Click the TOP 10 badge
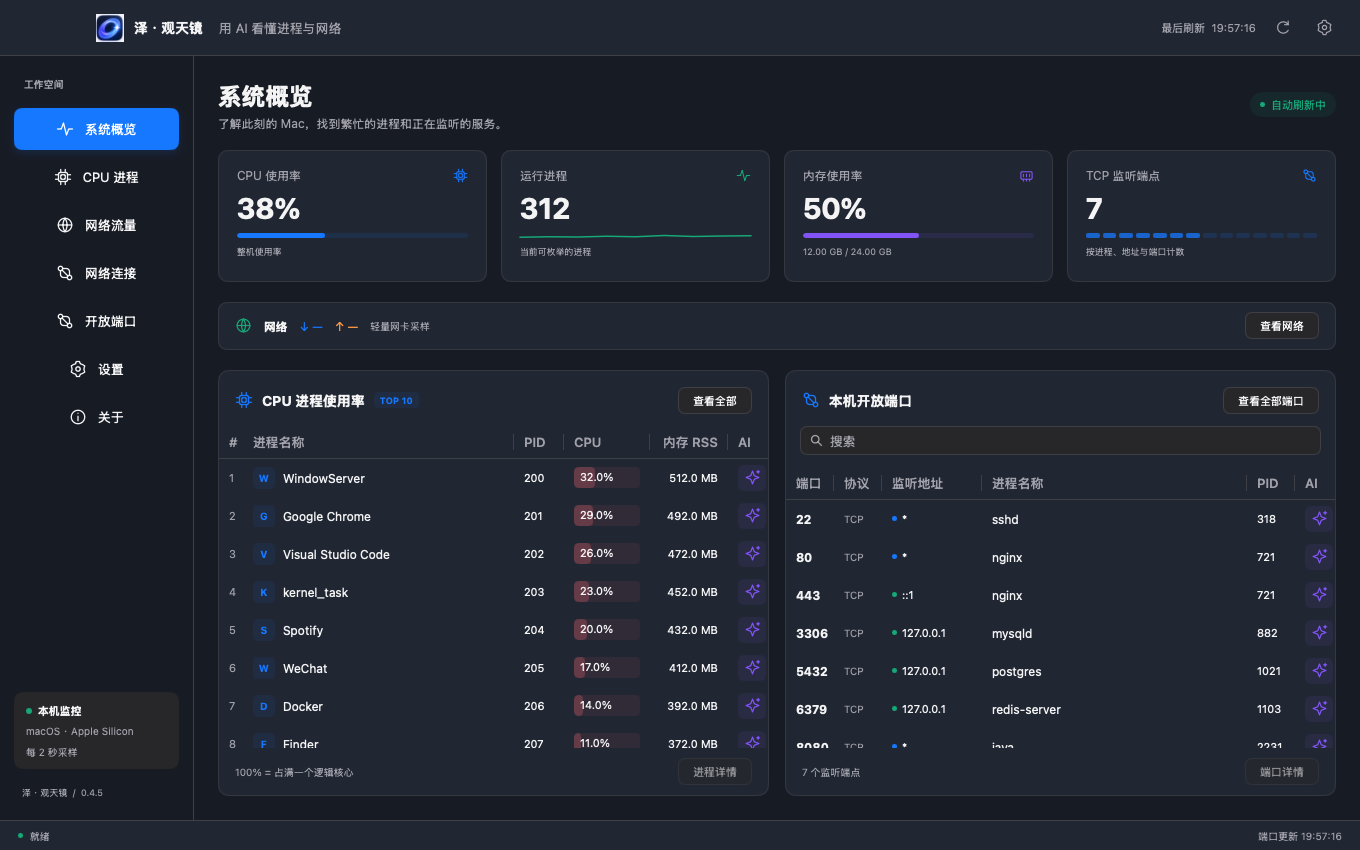 pyautogui.click(x=396, y=401)
